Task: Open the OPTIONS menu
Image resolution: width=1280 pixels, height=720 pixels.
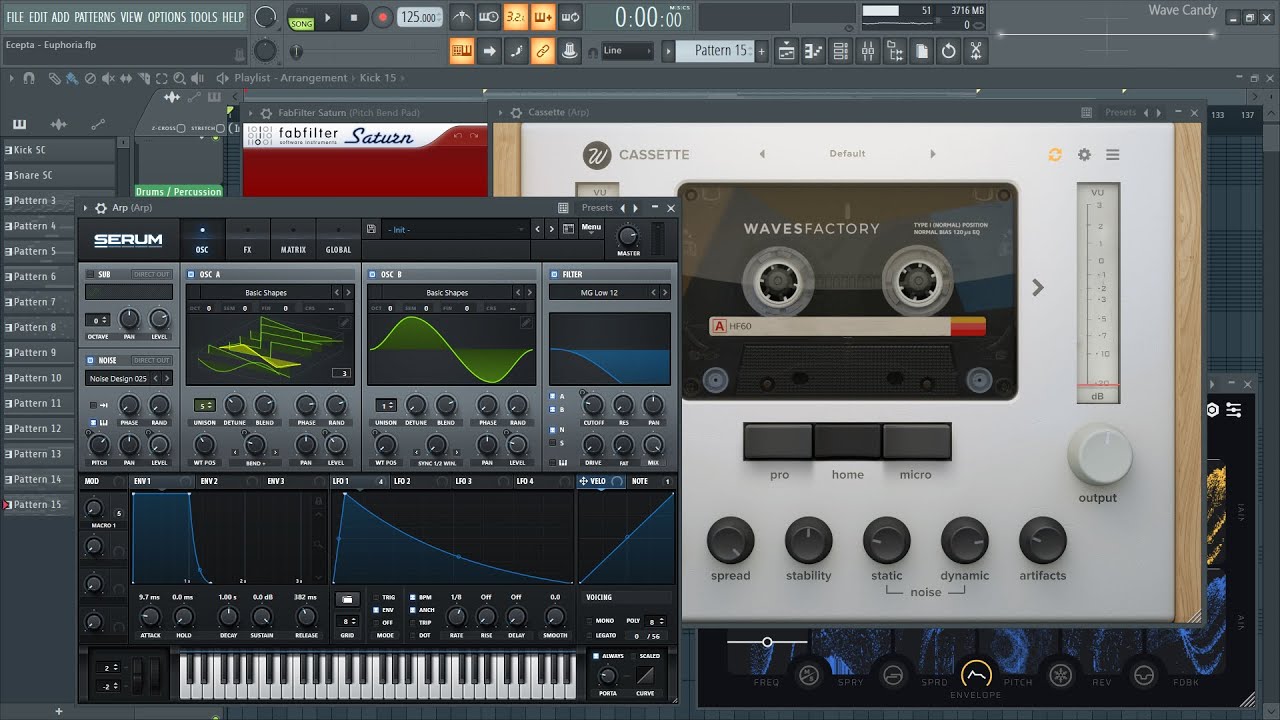Action: pos(166,17)
